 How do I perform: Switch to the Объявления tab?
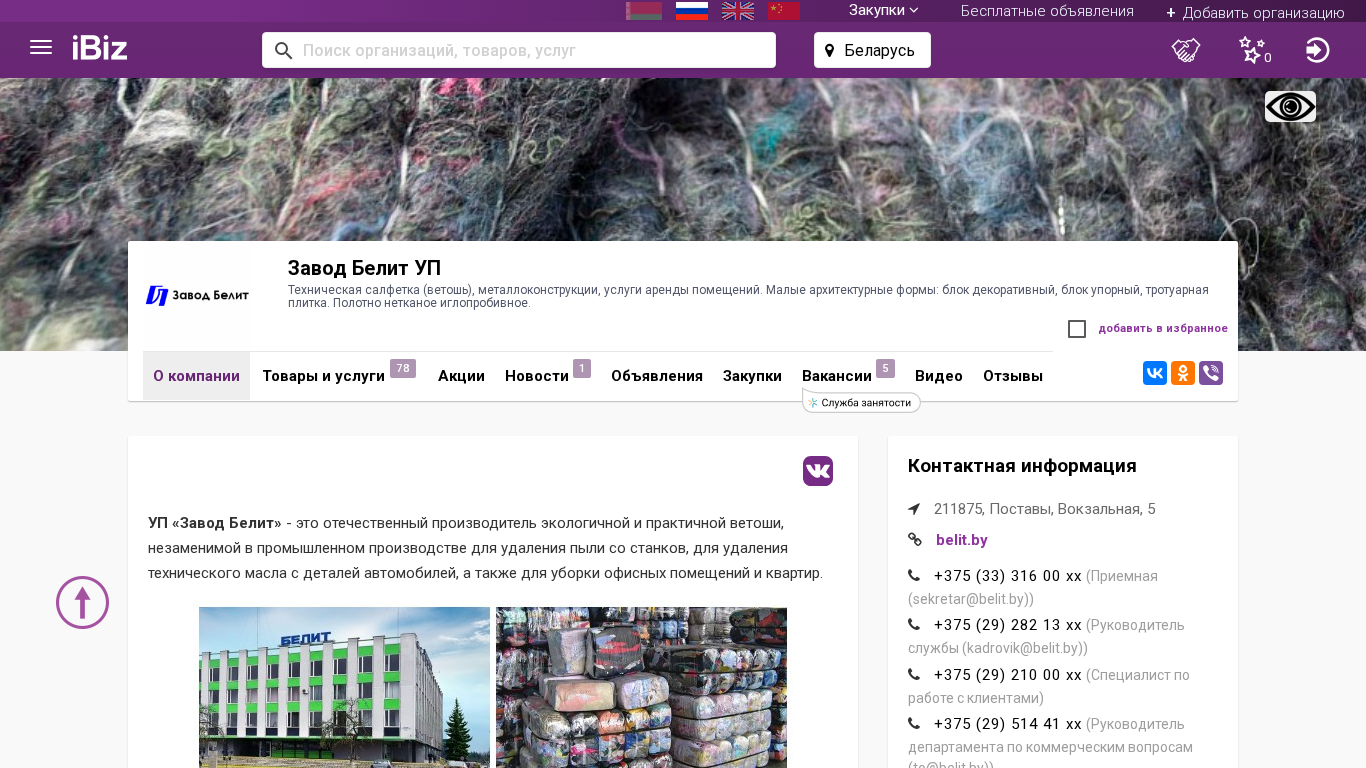(x=657, y=376)
